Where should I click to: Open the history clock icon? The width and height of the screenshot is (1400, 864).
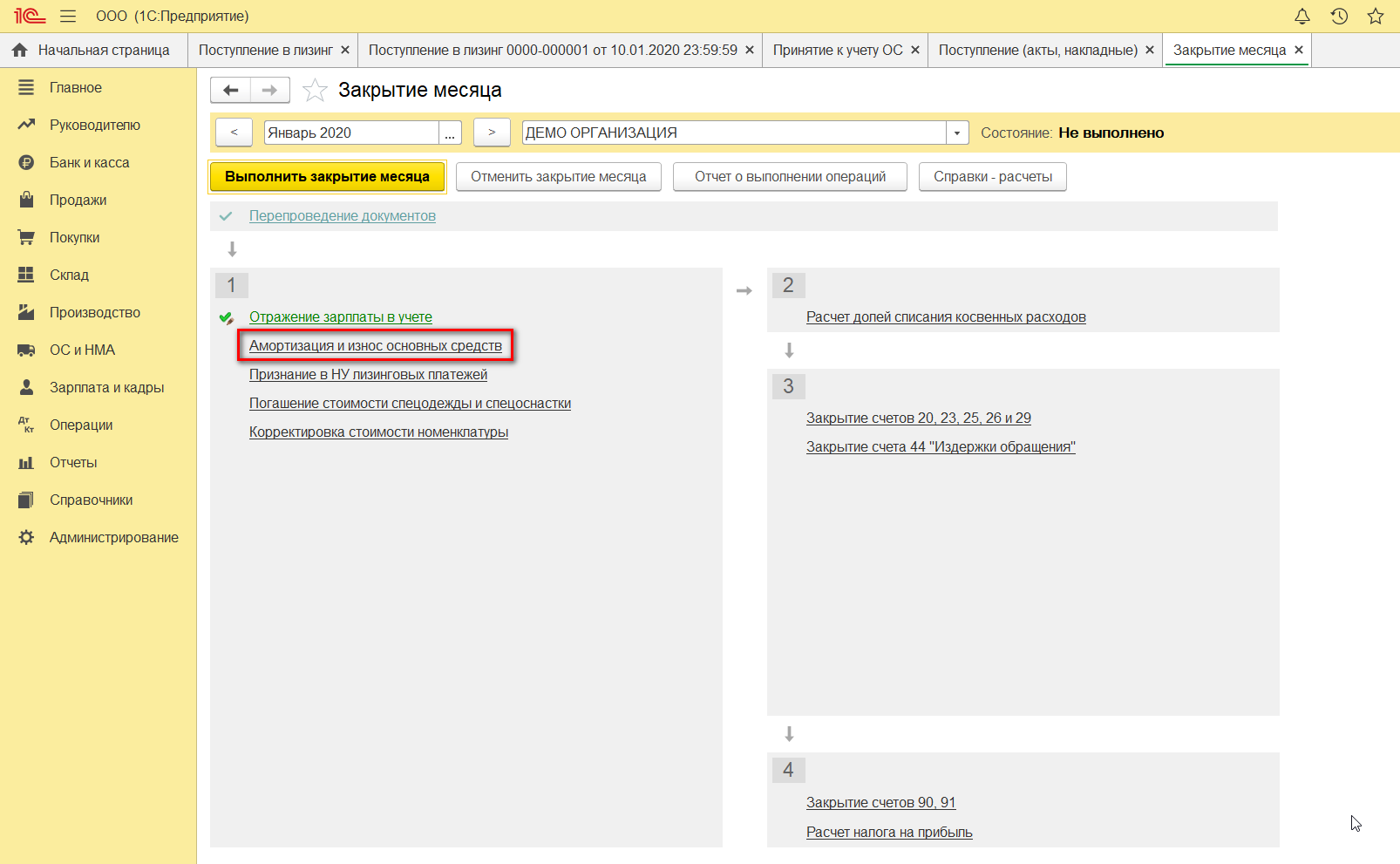[1339, 17]
